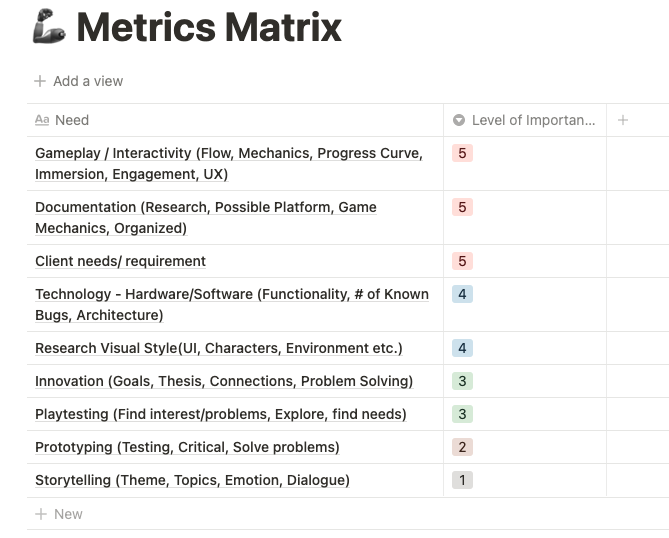Screen dimensions: 669x538
Task: Click the plus icon to add a column
Action: coord(622,120)
